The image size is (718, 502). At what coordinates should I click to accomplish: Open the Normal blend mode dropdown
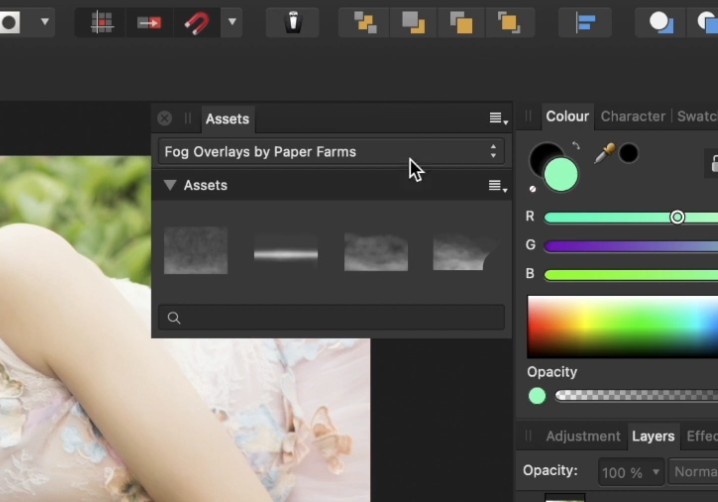point(693,472)
